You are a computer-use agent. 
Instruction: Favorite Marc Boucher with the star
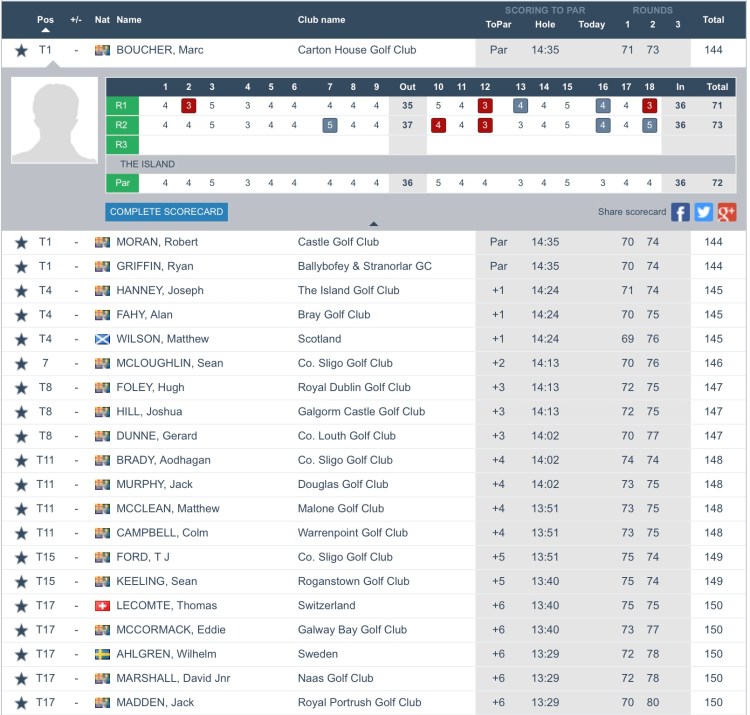21,50
